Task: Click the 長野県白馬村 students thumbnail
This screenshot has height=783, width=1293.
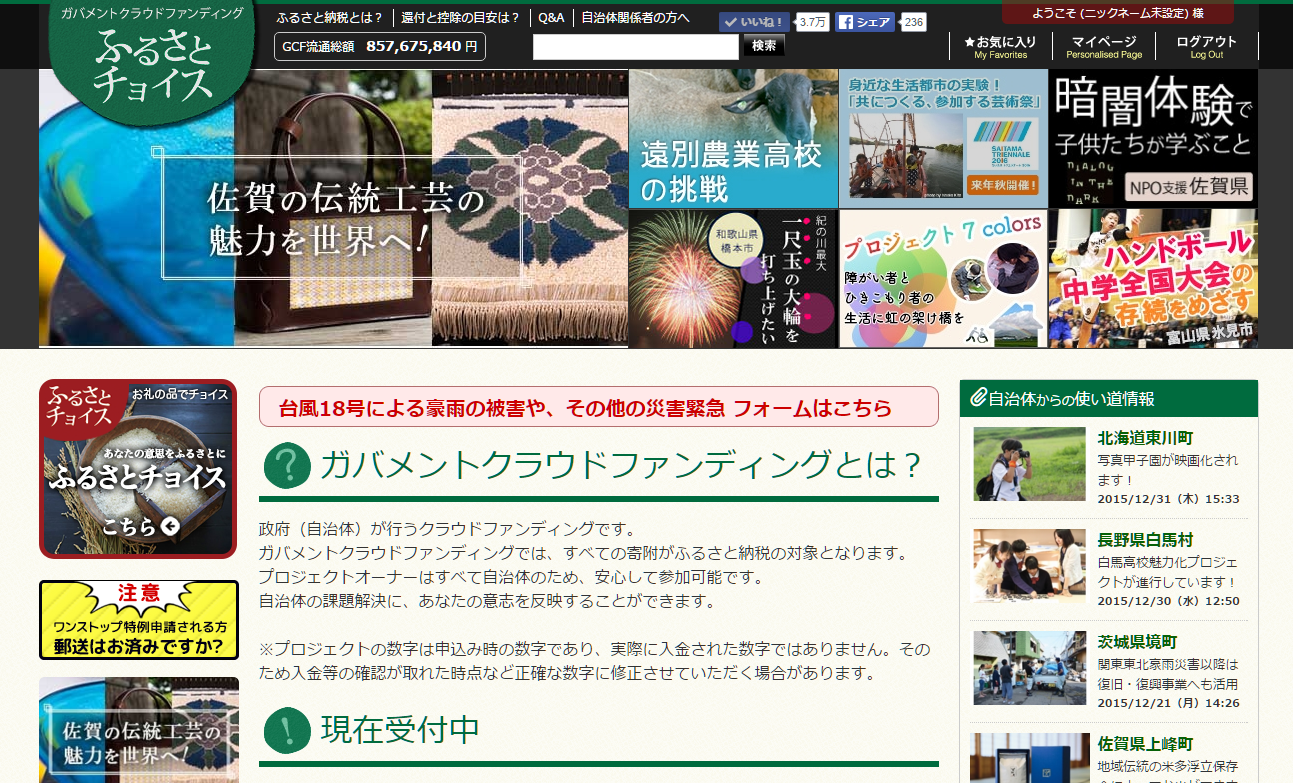Action: coord(1029,566)
